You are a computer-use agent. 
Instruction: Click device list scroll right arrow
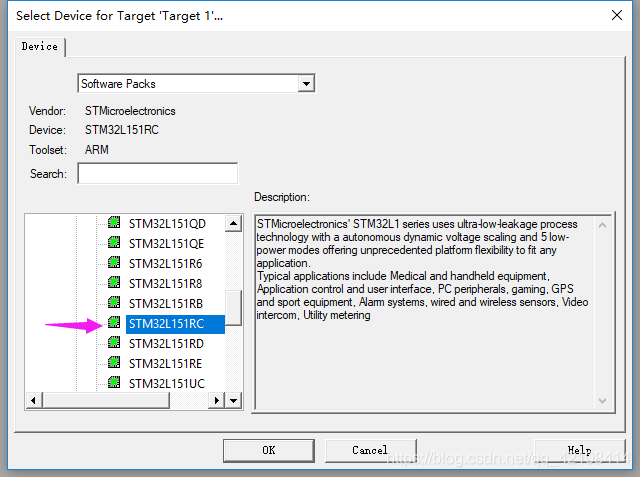click(x=216, y=400)
